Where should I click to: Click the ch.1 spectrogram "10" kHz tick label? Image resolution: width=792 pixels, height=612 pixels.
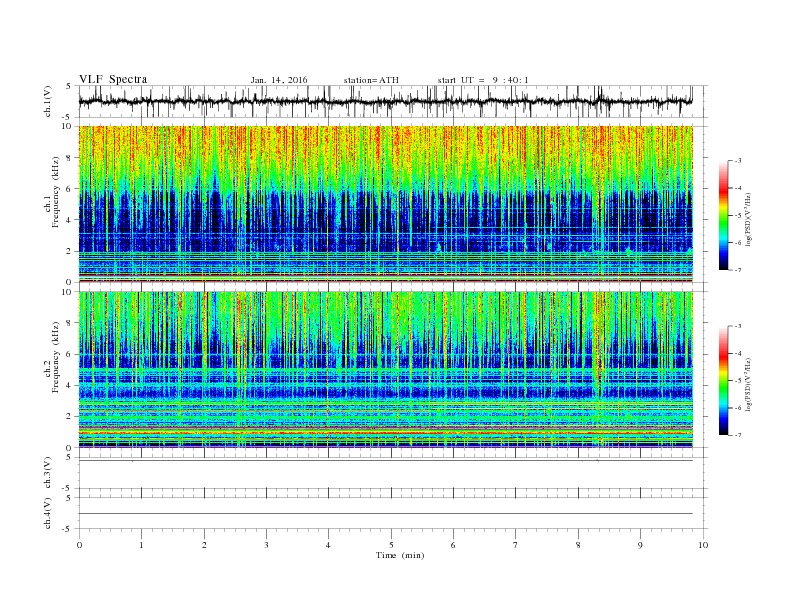click(68, 126)
